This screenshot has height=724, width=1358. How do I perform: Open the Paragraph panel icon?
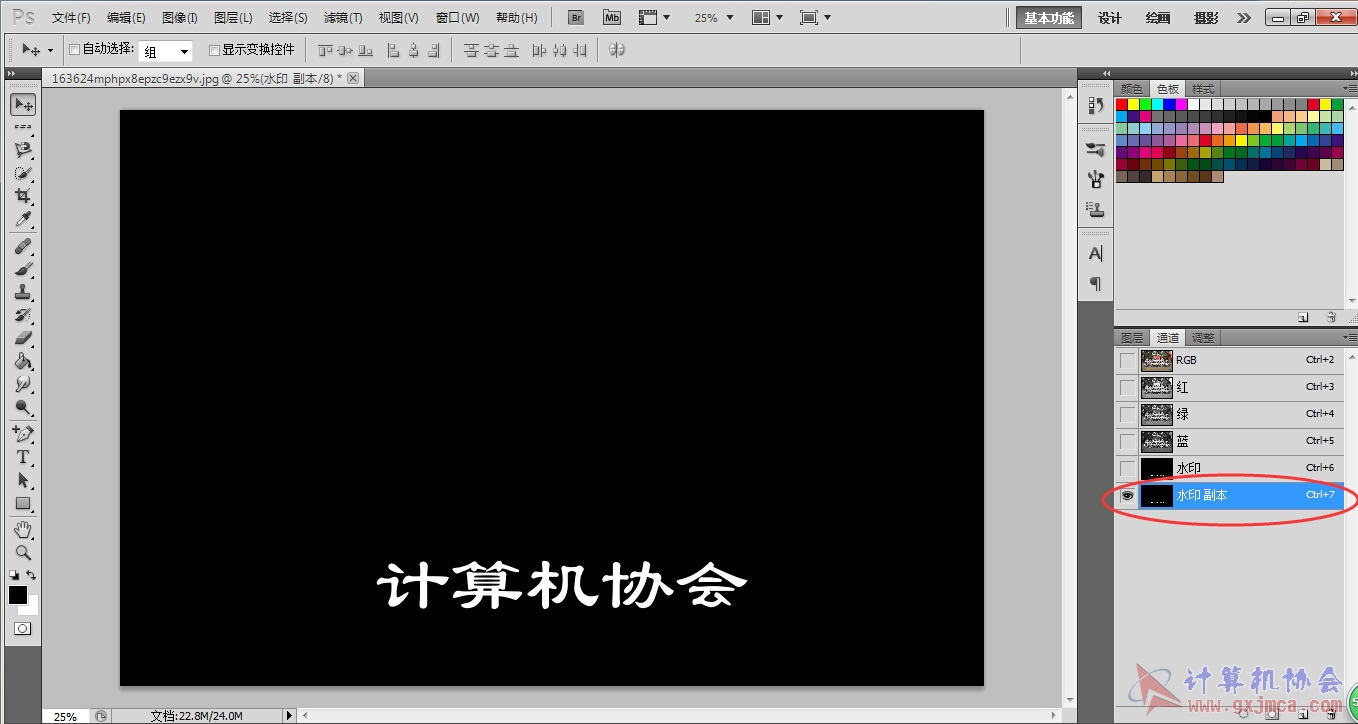(1095, 284)
